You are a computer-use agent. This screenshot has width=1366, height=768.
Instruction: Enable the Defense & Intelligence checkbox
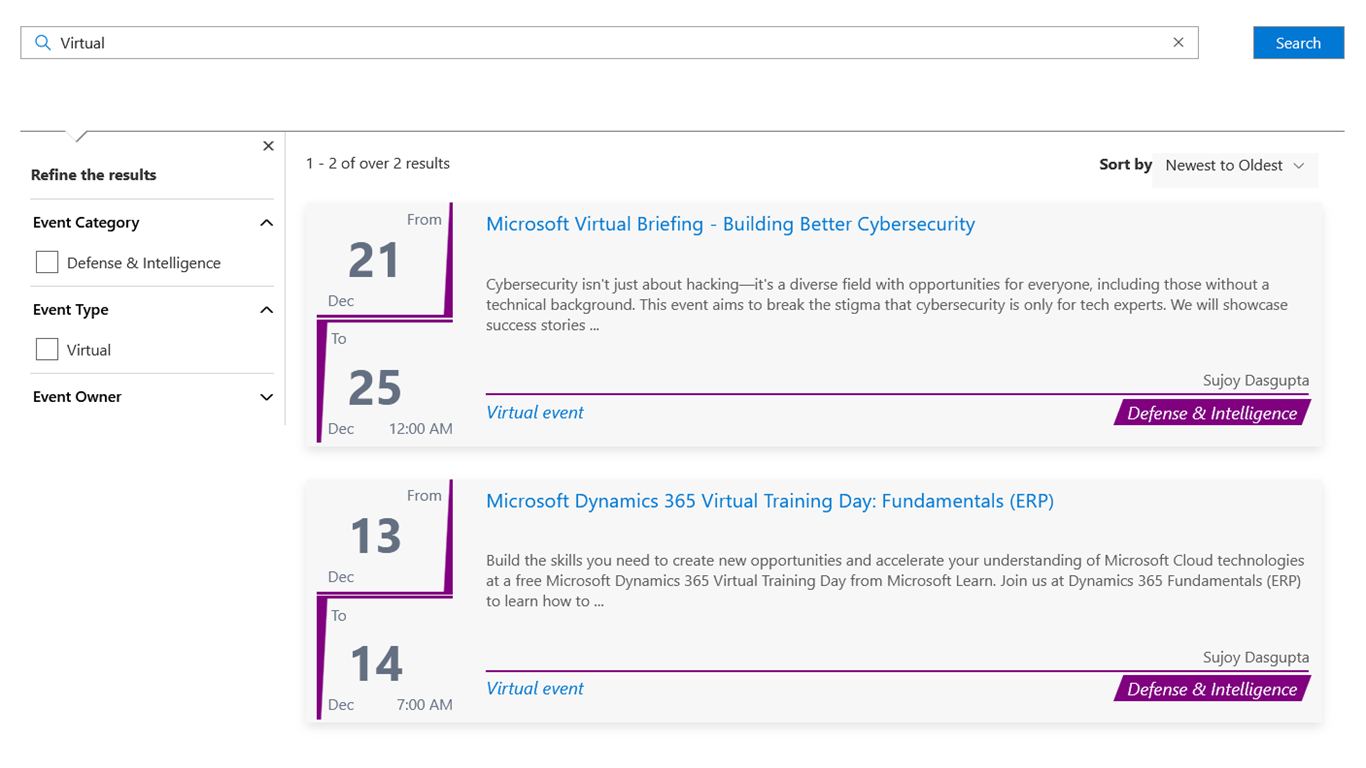[47, 263]
